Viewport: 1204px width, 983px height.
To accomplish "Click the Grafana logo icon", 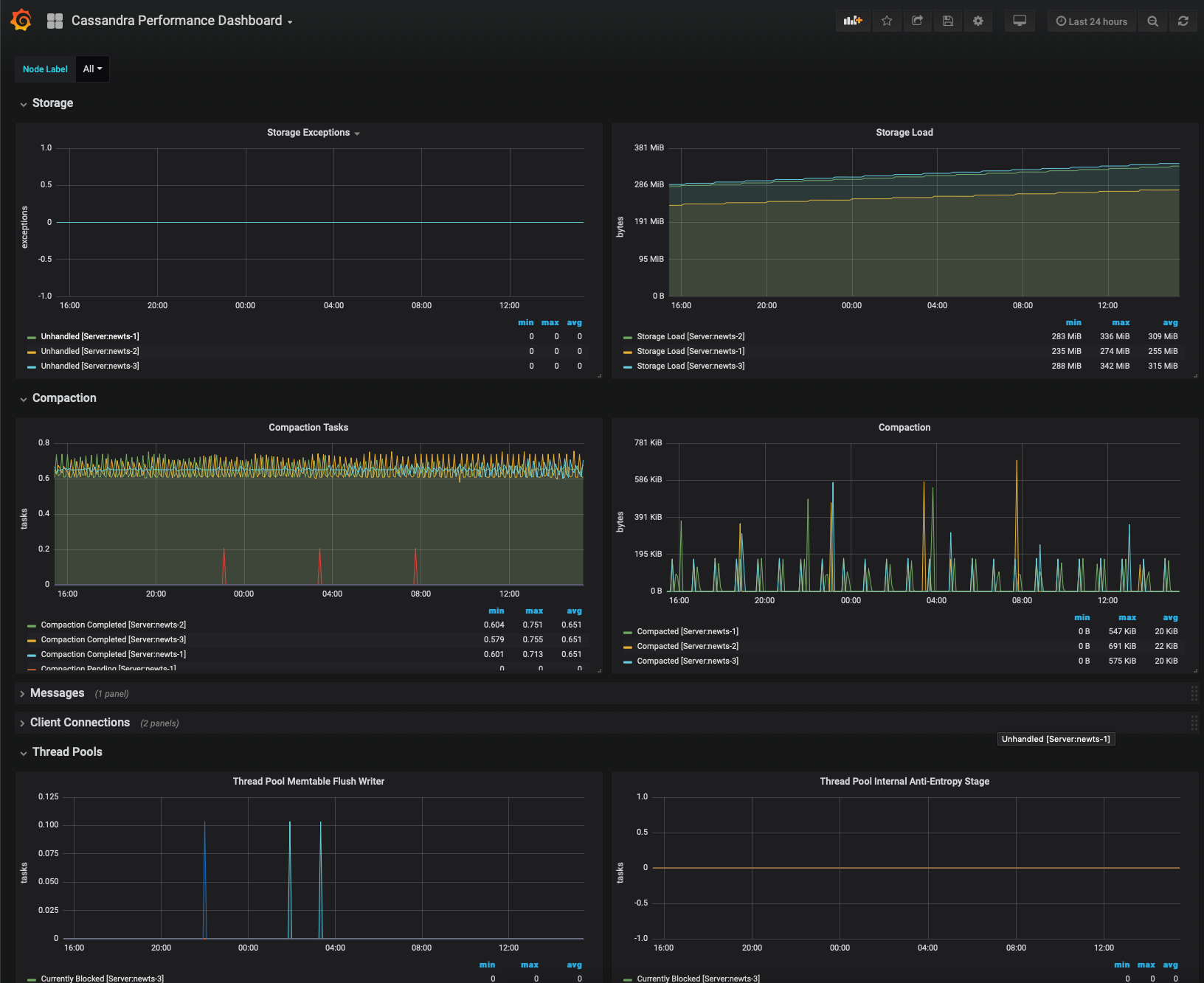I will 21,21.
